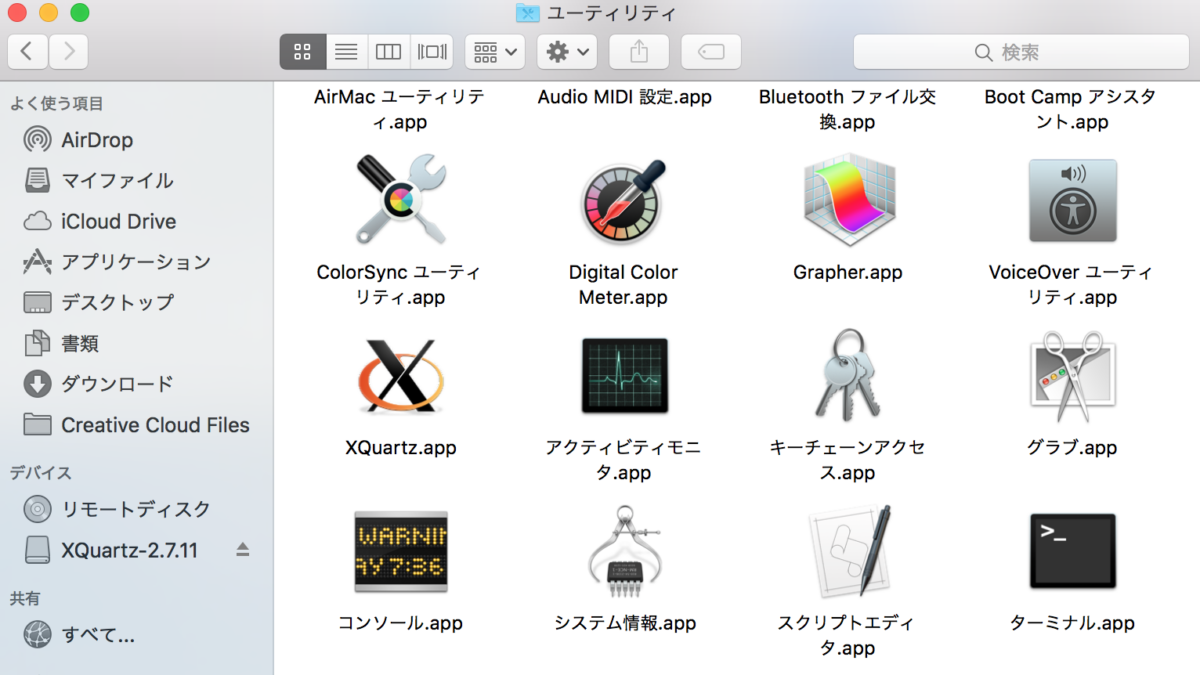Switch to Cover Flow view

click(432, 51)
